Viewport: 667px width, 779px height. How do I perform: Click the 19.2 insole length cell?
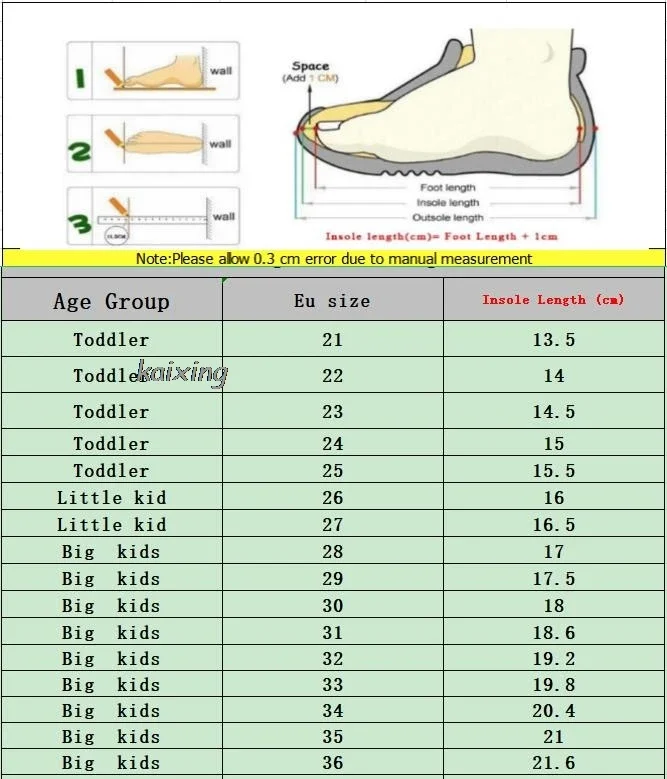pyautogui.click(x=554, y=658)
